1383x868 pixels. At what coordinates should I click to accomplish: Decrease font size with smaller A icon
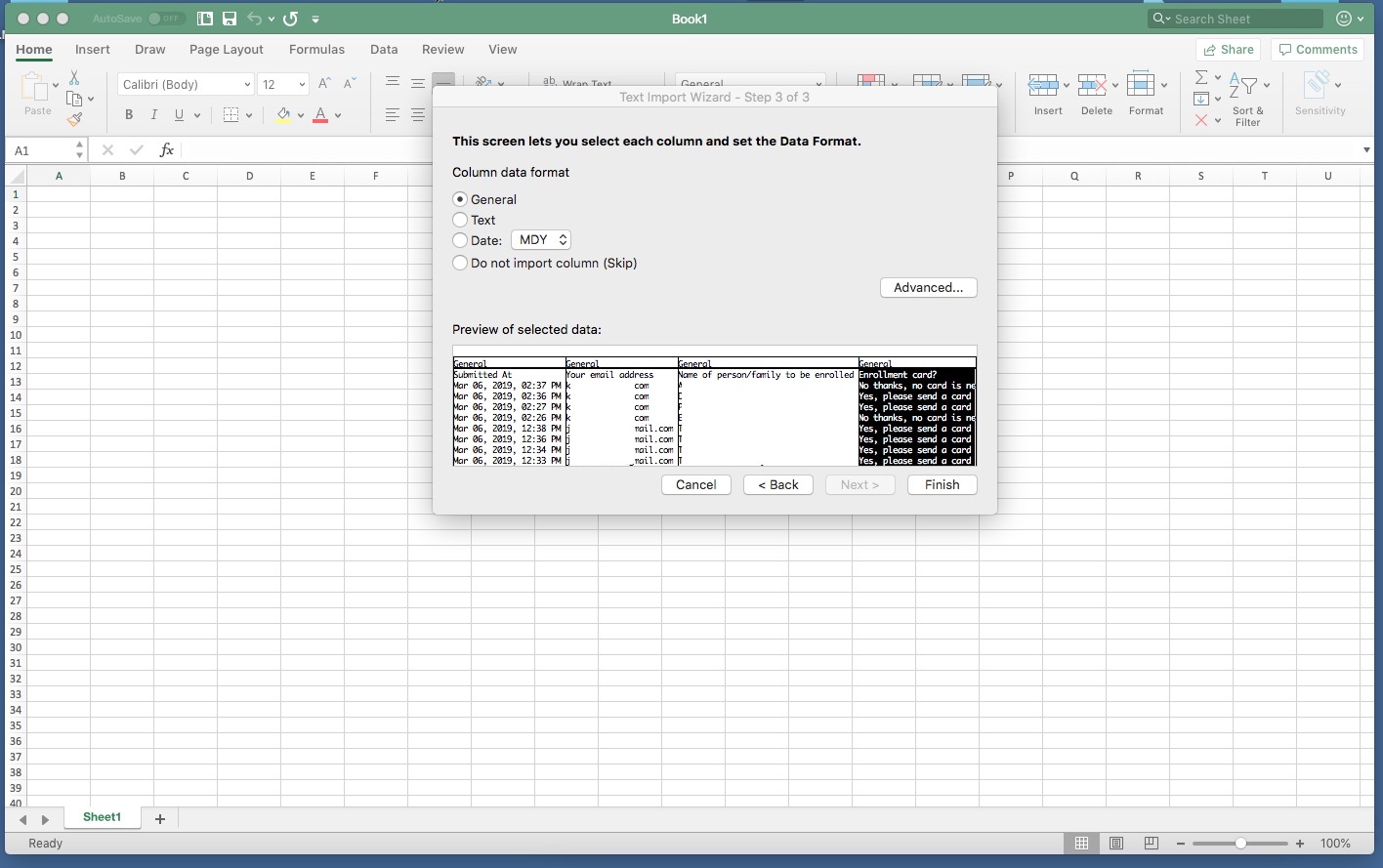pos(350,84)
